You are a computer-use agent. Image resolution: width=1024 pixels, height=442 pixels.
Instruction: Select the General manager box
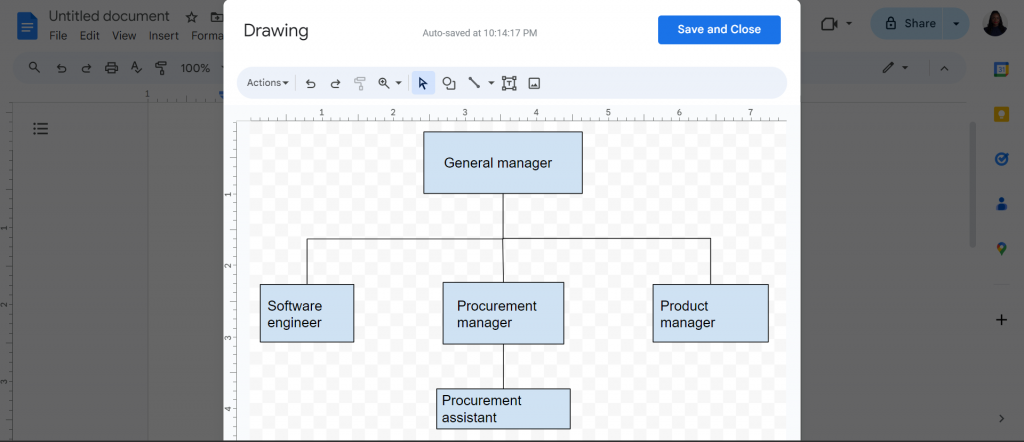pyautogui.click(x=503, y=163)
